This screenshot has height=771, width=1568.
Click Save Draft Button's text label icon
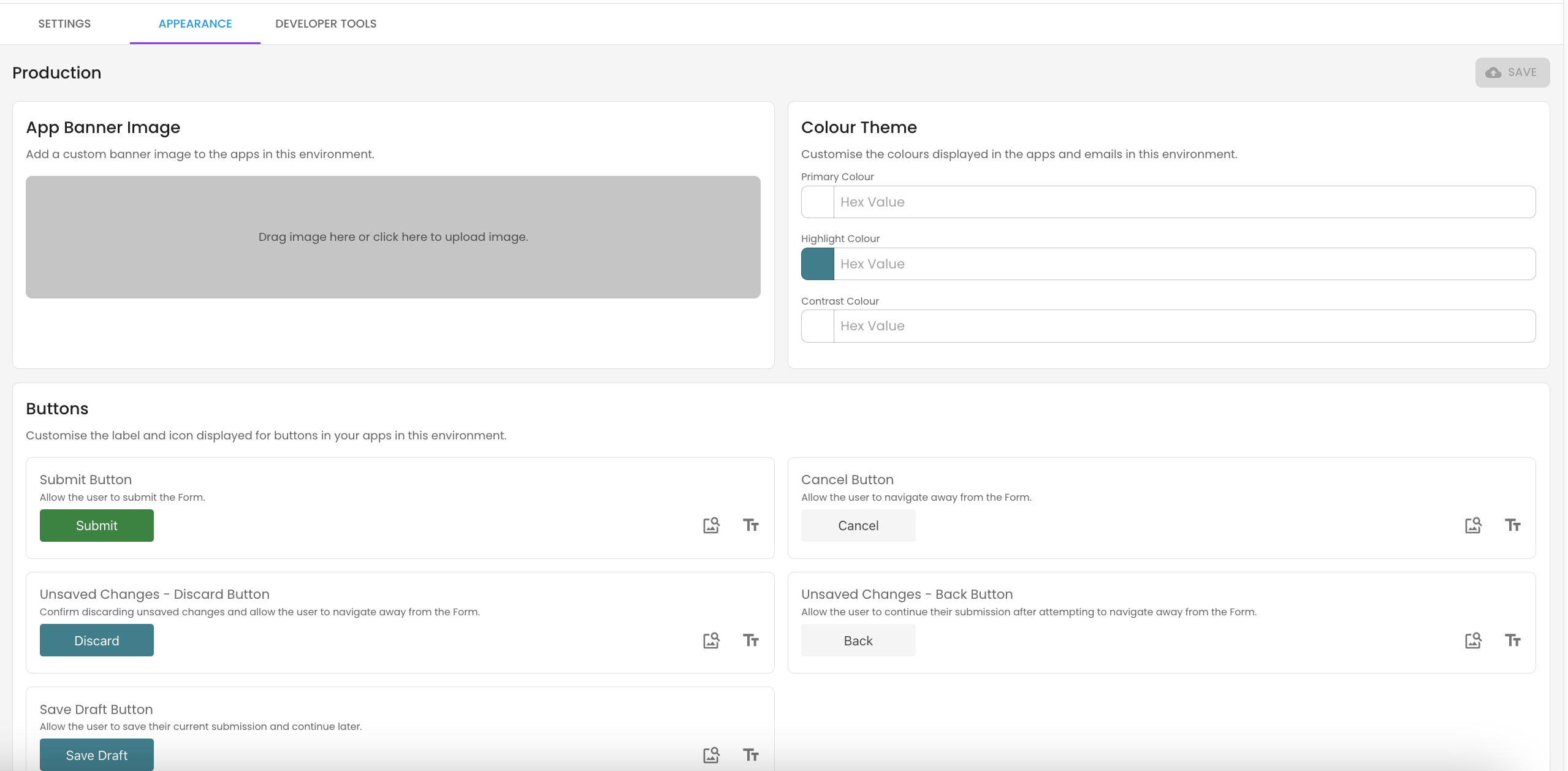click(x=751, y=755)
